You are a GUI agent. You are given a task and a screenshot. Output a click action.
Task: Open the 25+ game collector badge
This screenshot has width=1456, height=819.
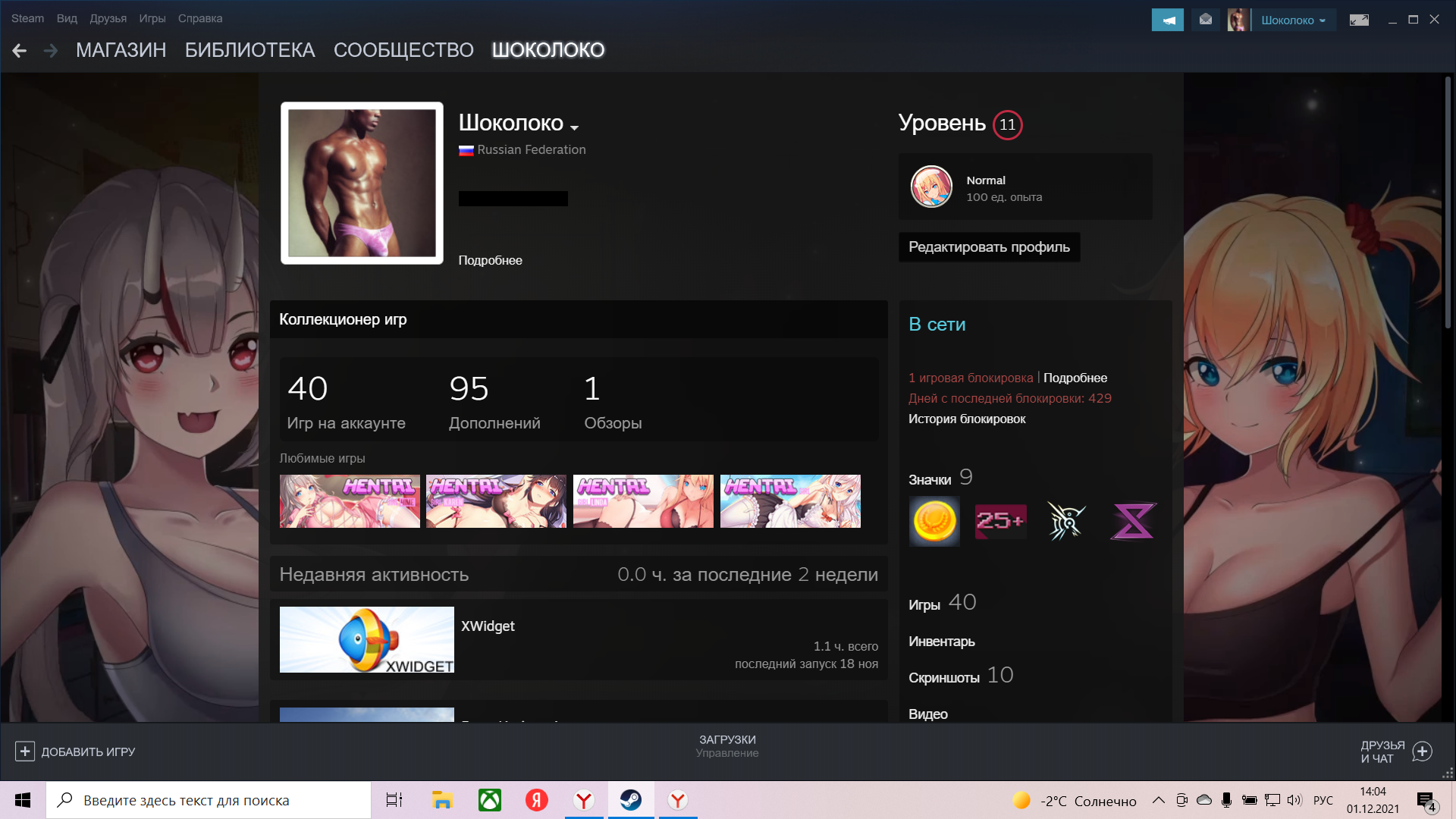pyautogui.click(x=1000, y=522)
